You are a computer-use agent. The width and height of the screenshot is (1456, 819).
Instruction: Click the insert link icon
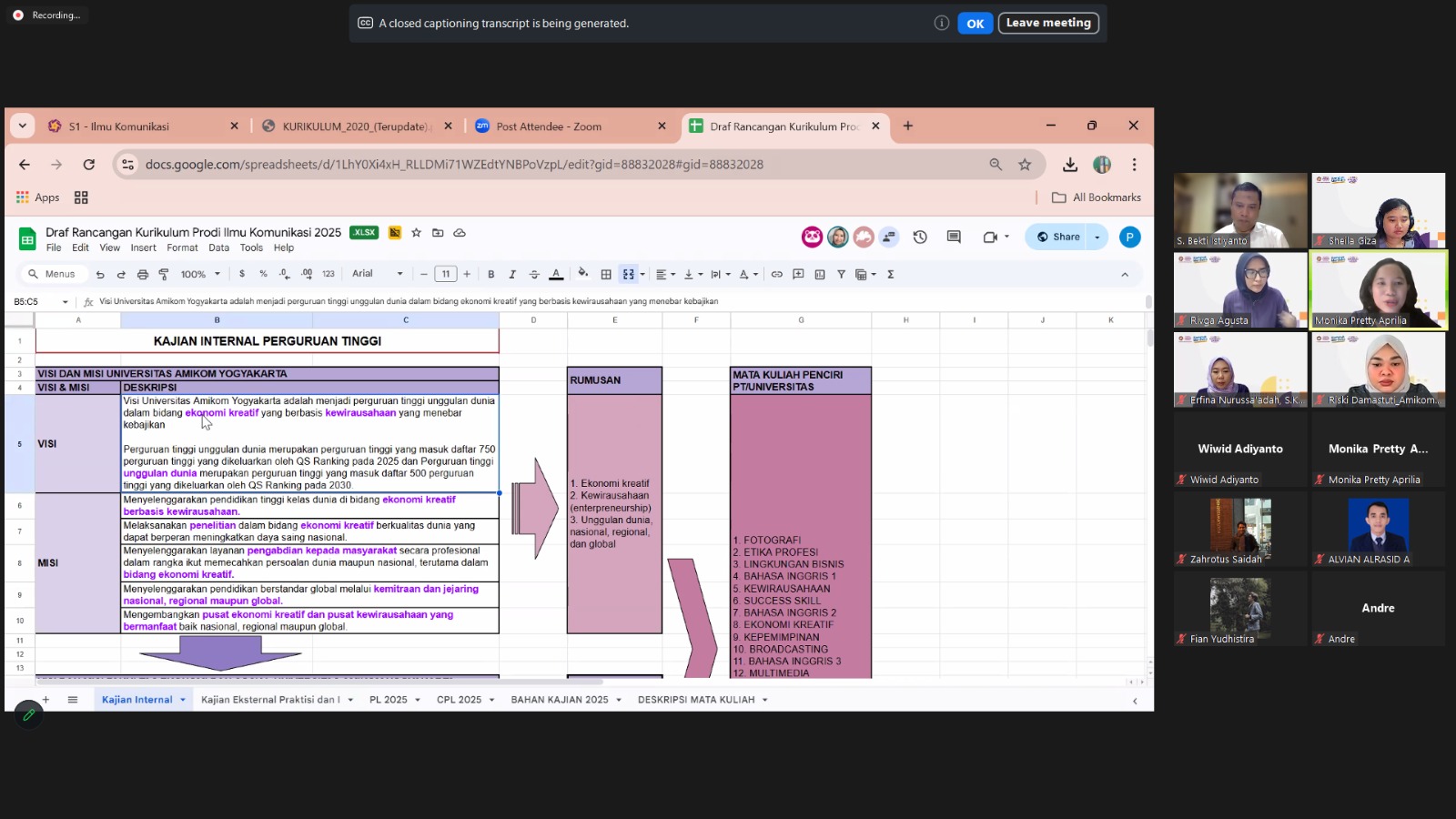coord(776,274)
